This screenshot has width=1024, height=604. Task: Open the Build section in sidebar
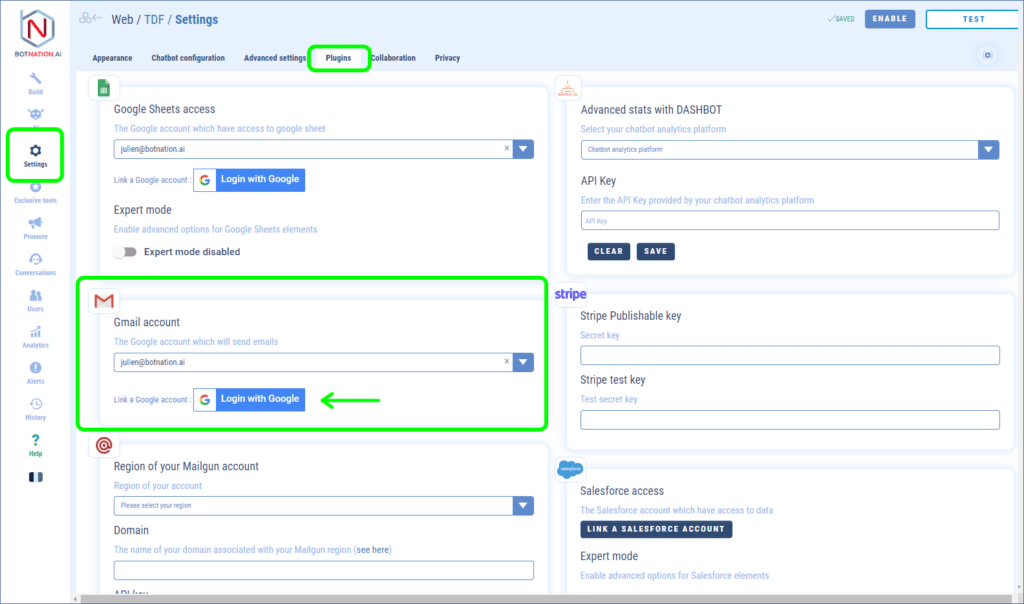[x=35, y=83]
